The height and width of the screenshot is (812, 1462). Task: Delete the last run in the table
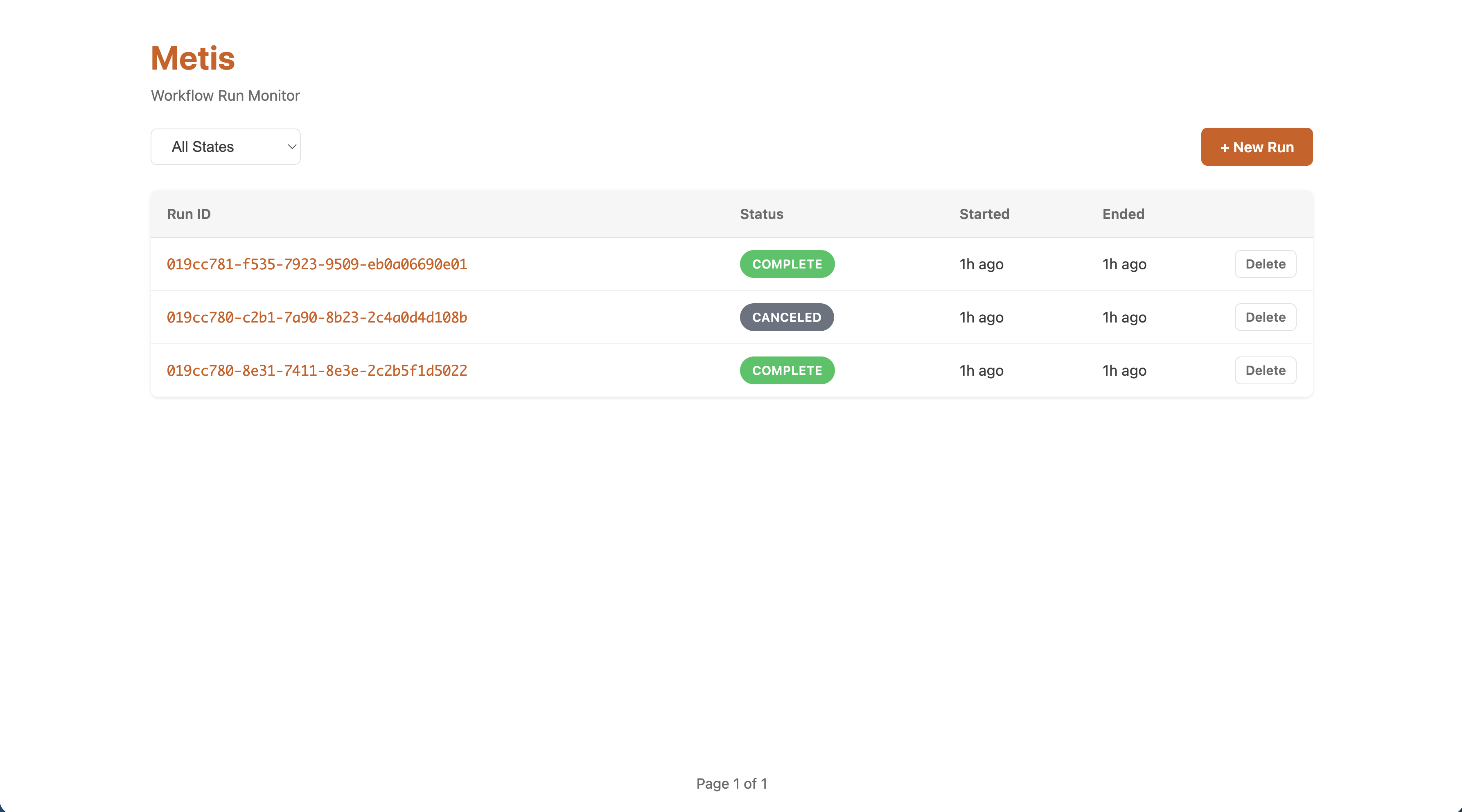coord(1264,371)
